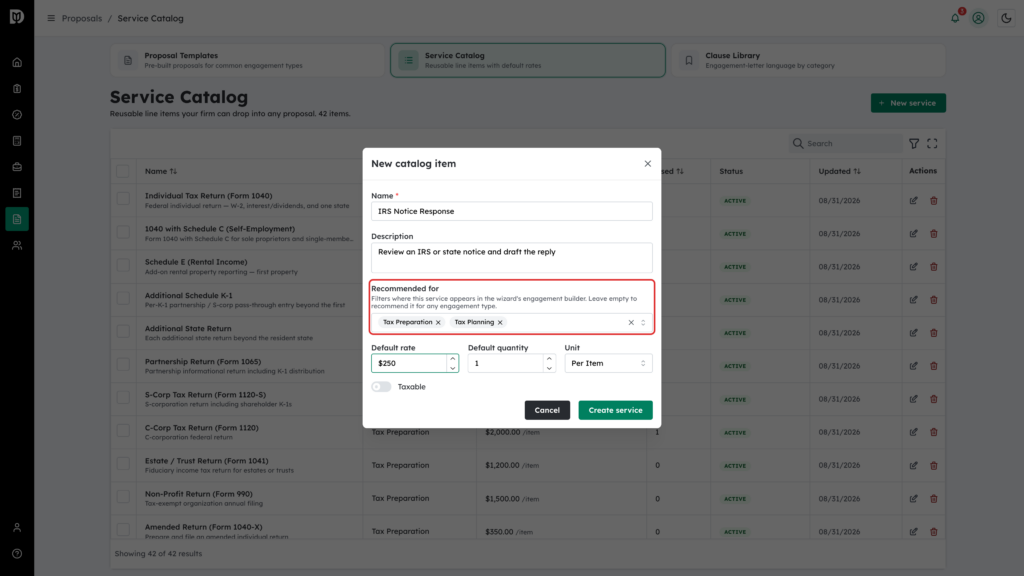The width and height of the screenshot is (1024, 576).
Task: Check the select-all checkbox in table header
Action: tap(123, 171)
